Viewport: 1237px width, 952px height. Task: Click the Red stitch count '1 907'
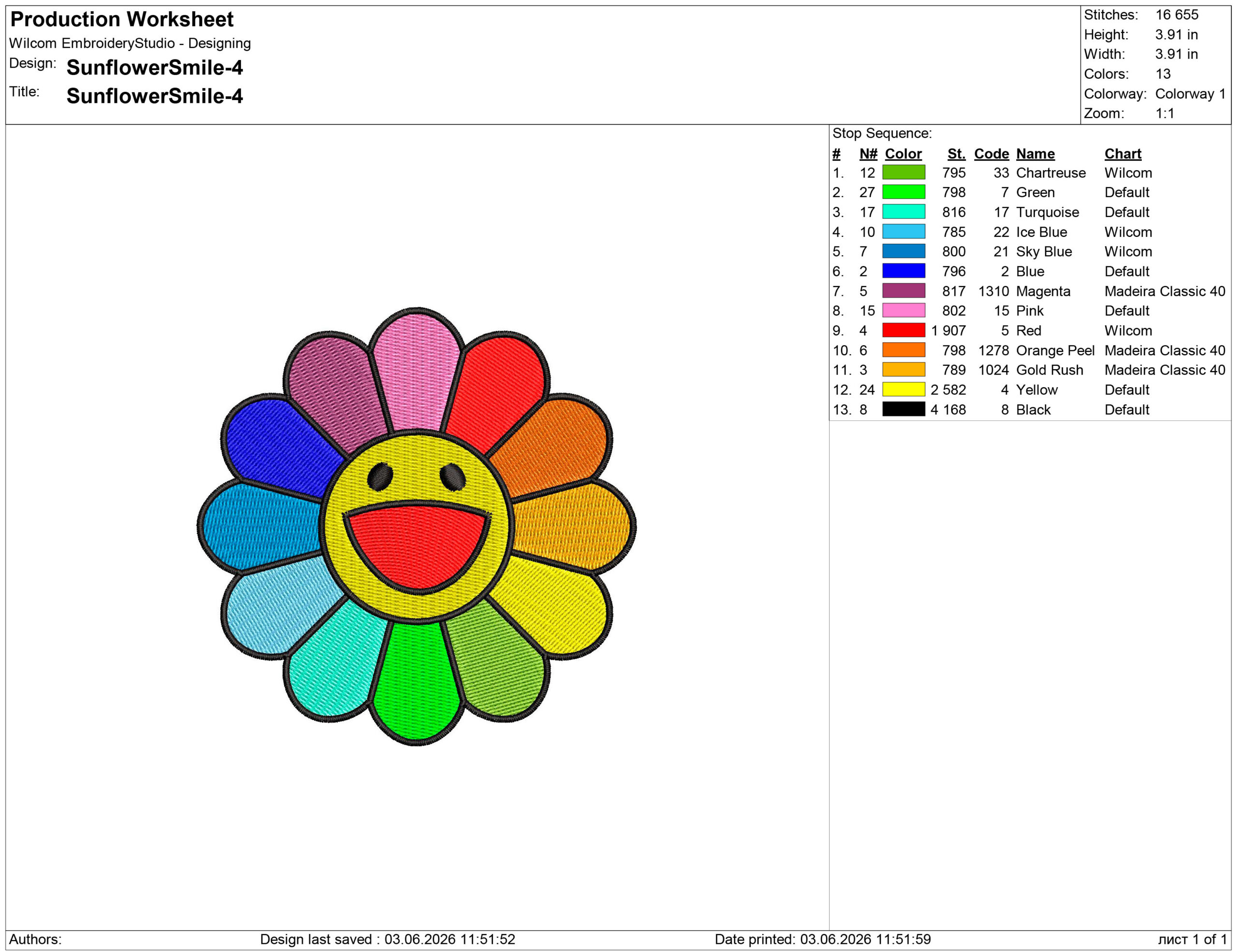948,331
